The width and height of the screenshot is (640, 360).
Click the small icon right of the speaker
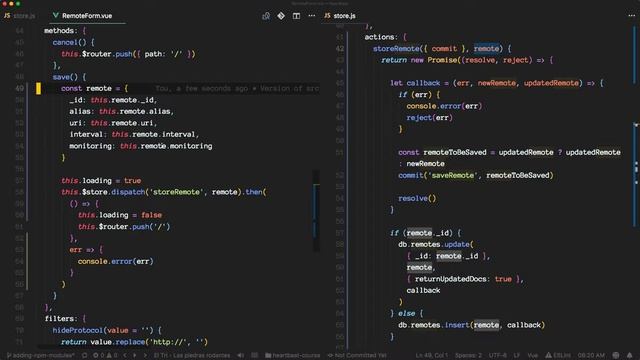[x=254, y=356]
